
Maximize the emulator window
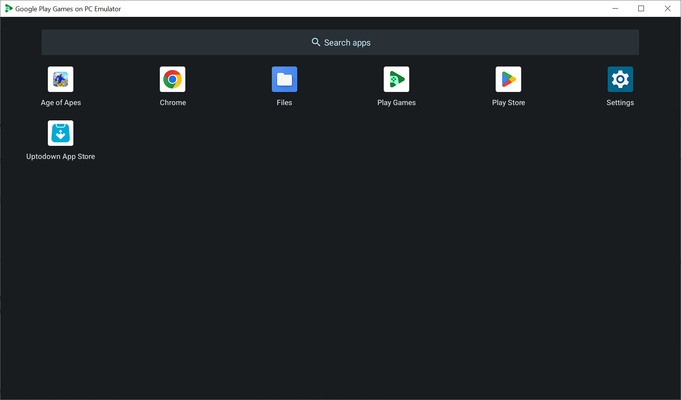(641, 8)
